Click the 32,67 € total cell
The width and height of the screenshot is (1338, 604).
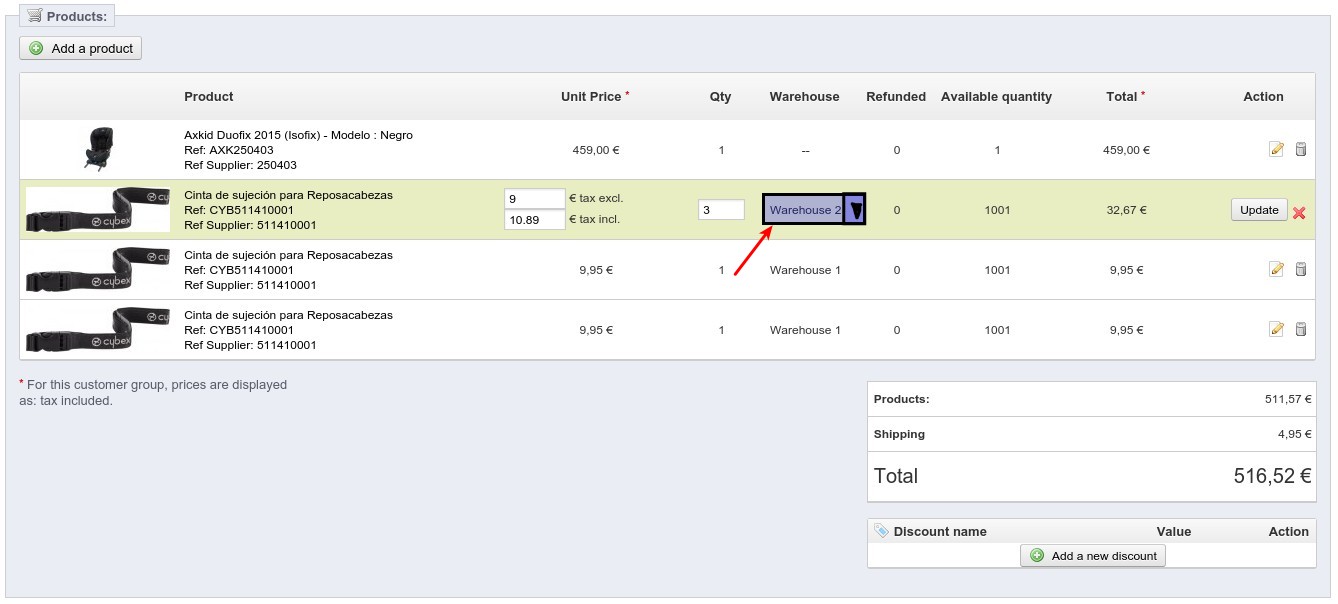coord(1127,210)
